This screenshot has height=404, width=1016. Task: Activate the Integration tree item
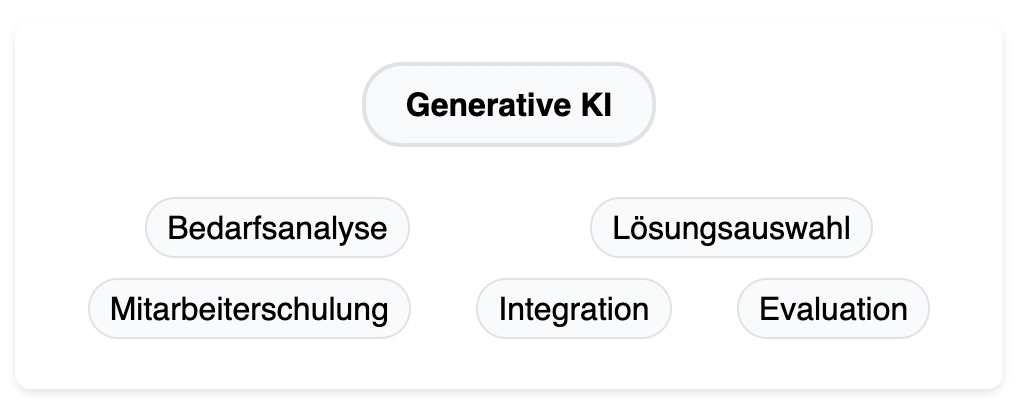click(x=573, y=309)
